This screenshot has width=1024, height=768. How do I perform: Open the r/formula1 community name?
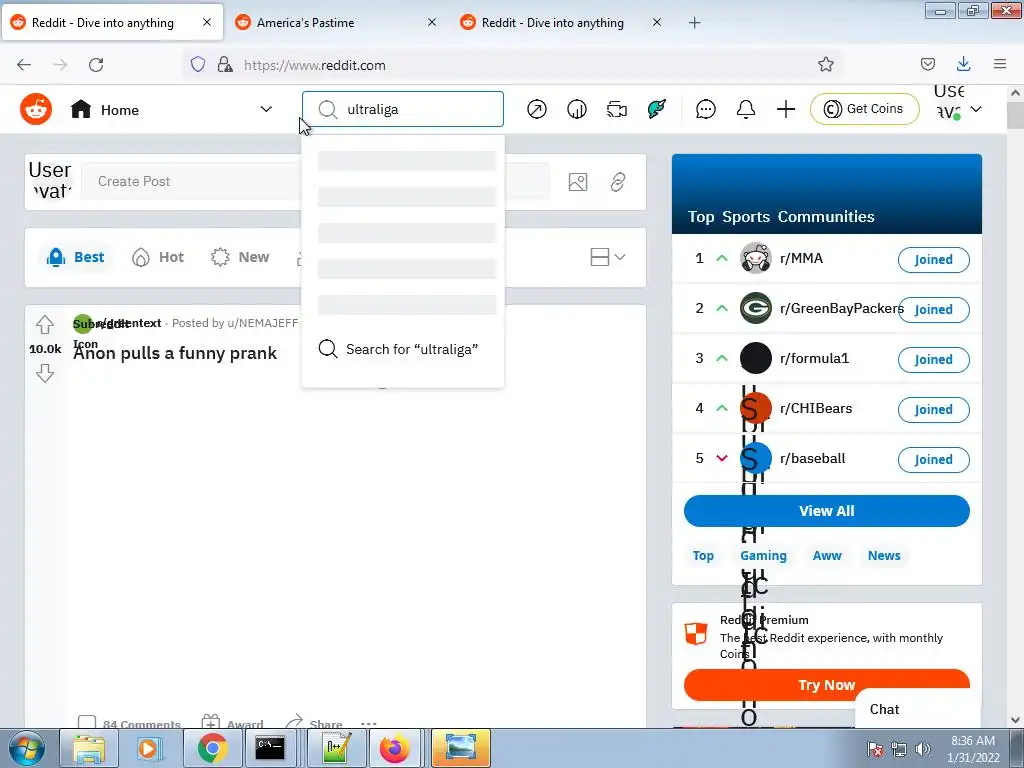coord(814,358)
